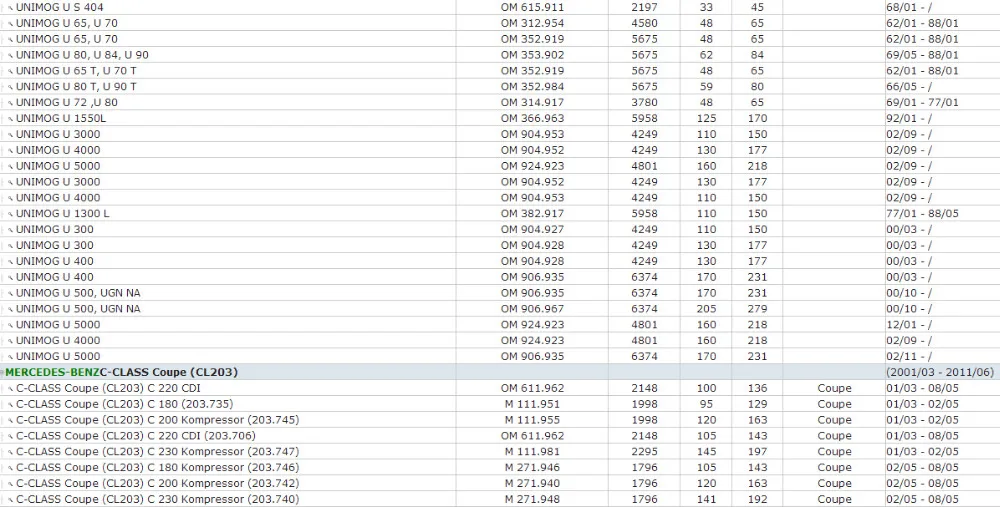Image resolution: width=1000 pixels, height=507 pixels.
Task: Click the date range 69/01 - 77/01
Action: (922, 103)
